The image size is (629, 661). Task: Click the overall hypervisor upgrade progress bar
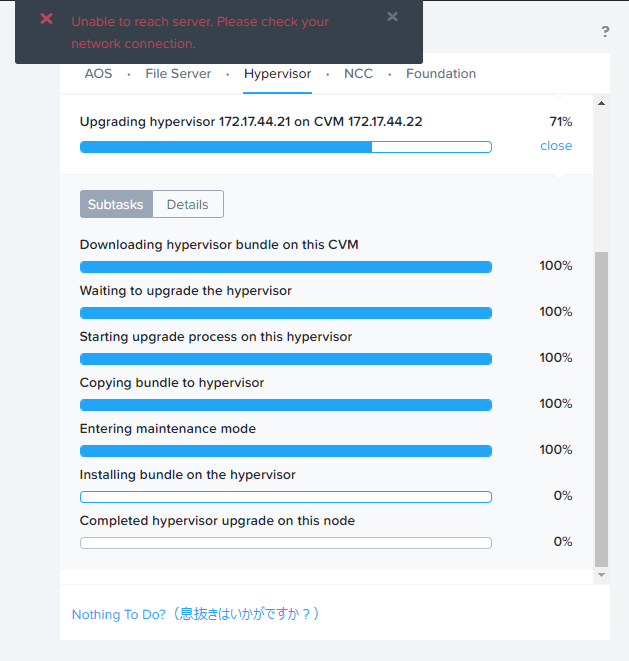(x=286, y=147)
